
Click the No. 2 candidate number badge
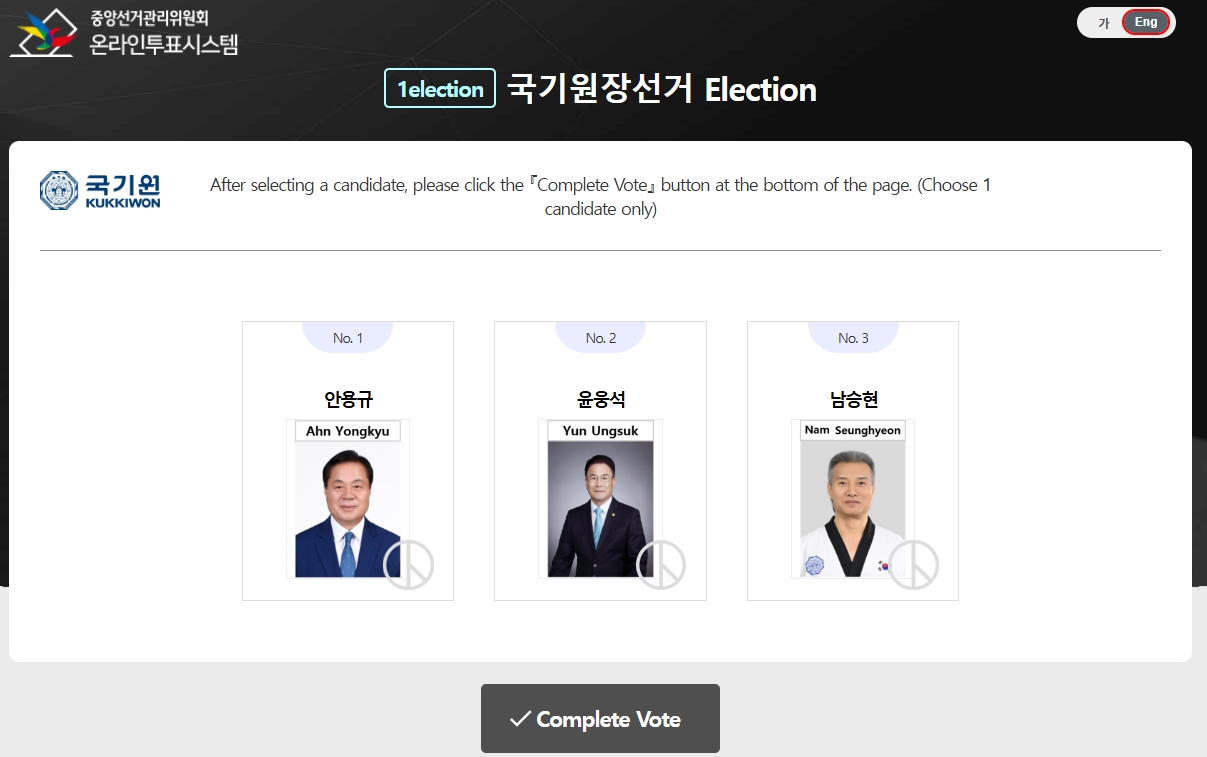pos(601,338)
